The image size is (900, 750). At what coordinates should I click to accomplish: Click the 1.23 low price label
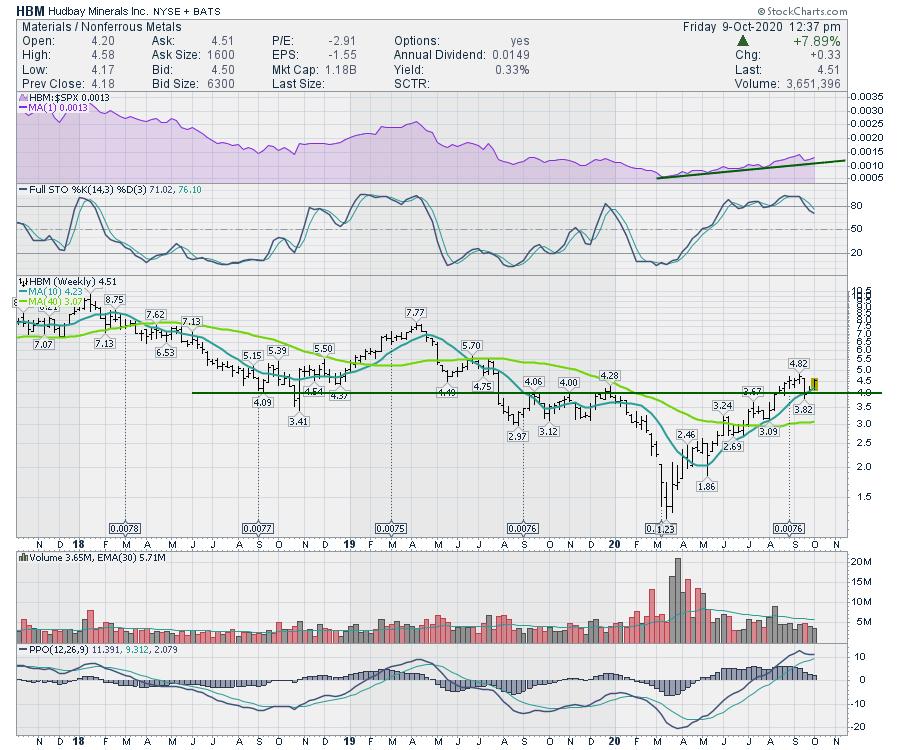click(x=665, y=529)
